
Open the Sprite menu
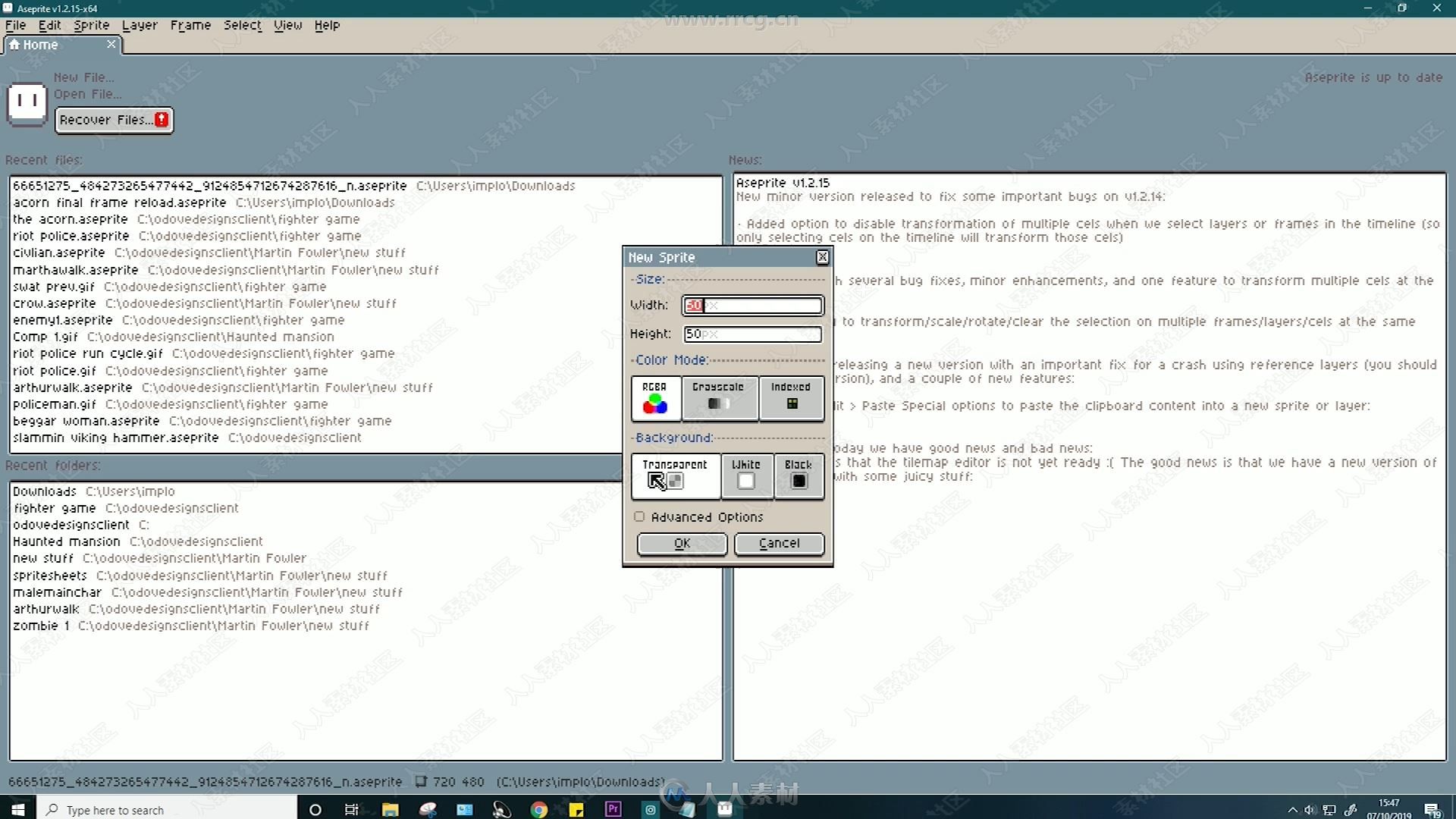click(91, 25)
